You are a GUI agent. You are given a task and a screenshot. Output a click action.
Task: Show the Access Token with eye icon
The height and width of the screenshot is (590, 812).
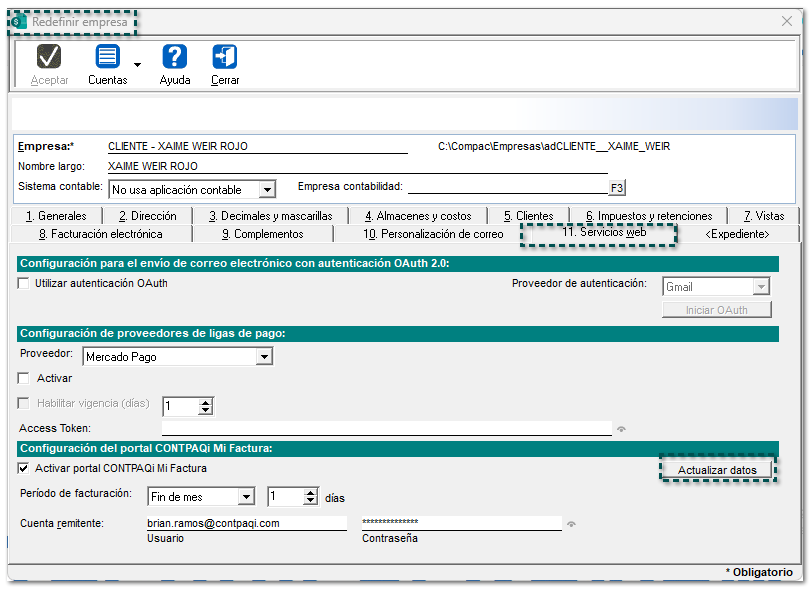click(x=621, y=429)
